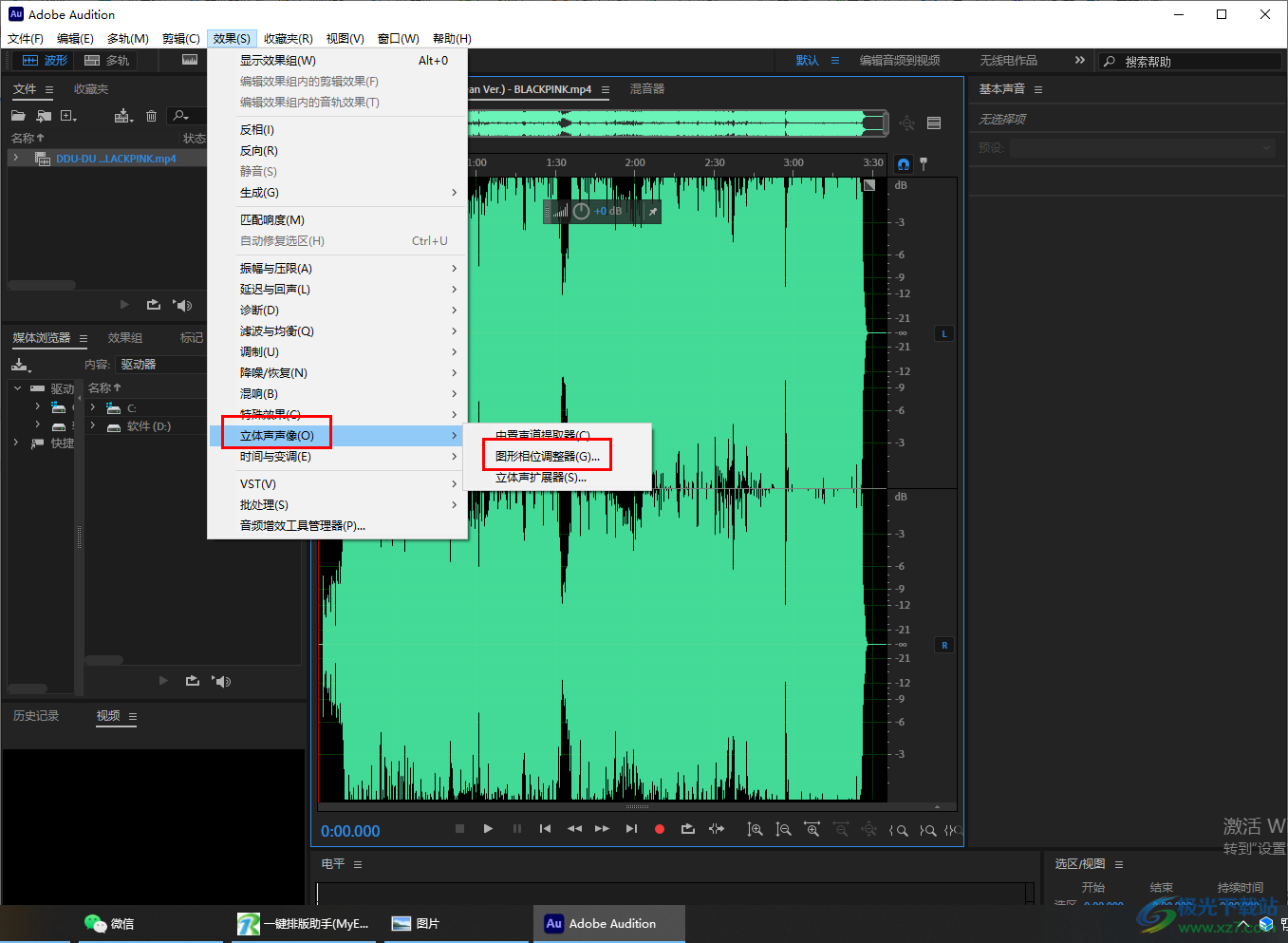The image size is (1288, 943).
Task: Click zoom in at out-point icon
Action: (x=927, y=829)
